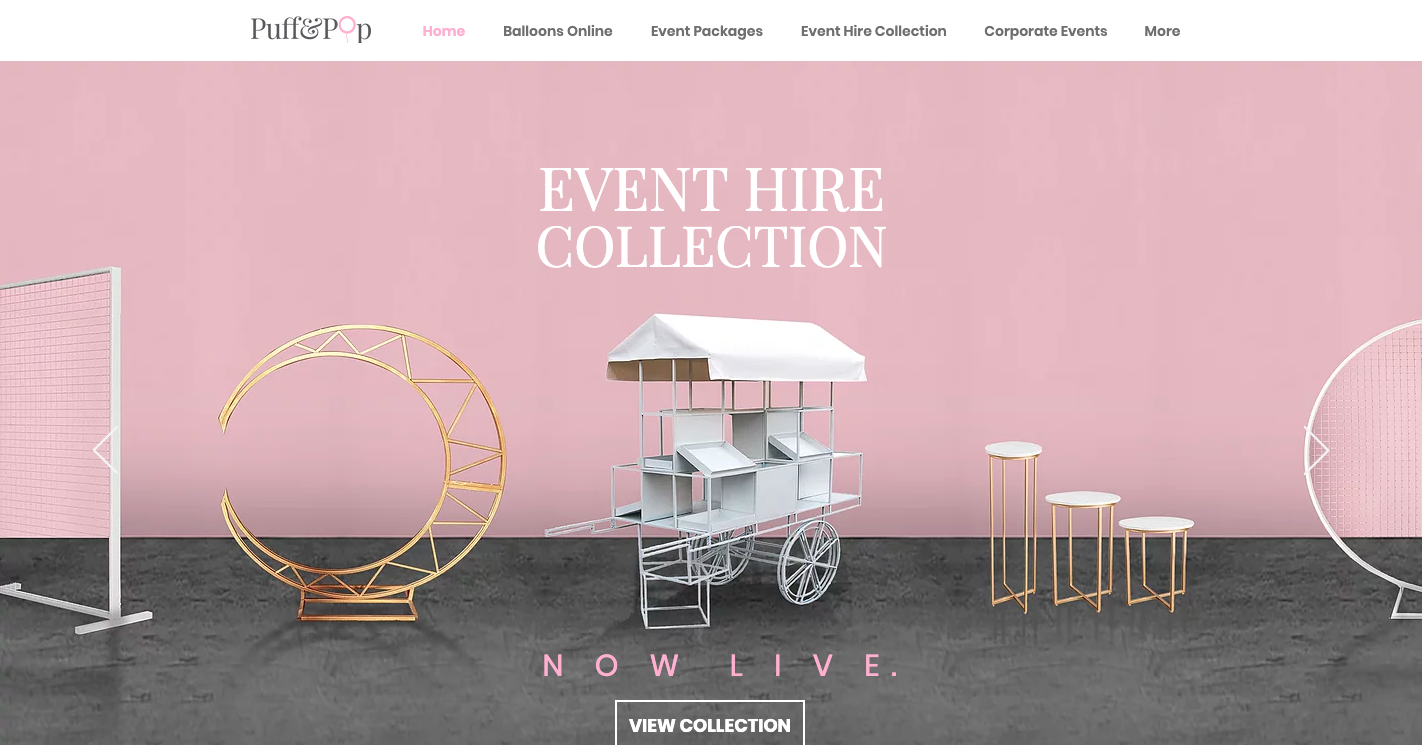Open the Home menu item
The height and width of the screenshot is (745, 1422).
point(443,31)
